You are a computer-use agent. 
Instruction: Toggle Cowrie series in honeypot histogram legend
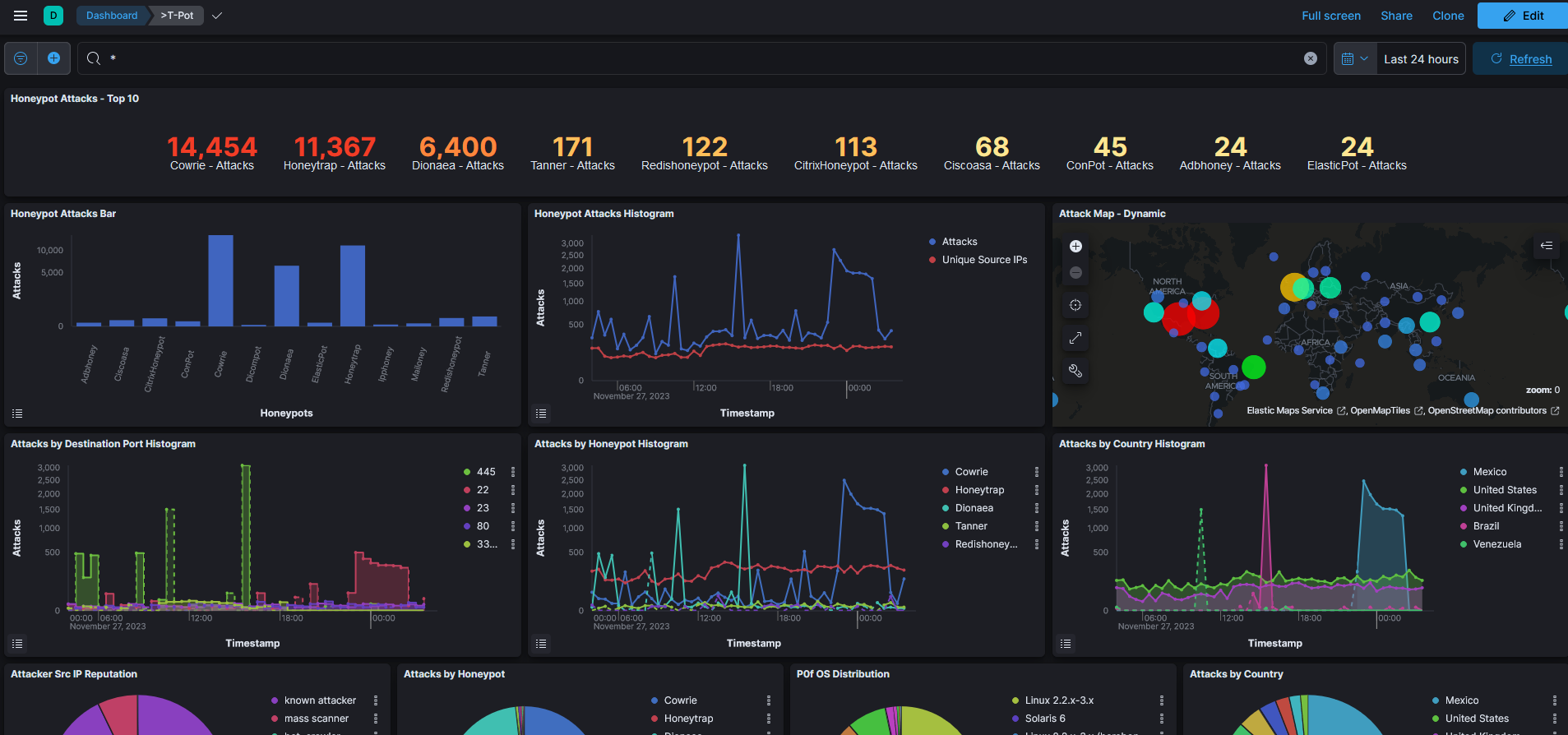(x=971, y=472)
